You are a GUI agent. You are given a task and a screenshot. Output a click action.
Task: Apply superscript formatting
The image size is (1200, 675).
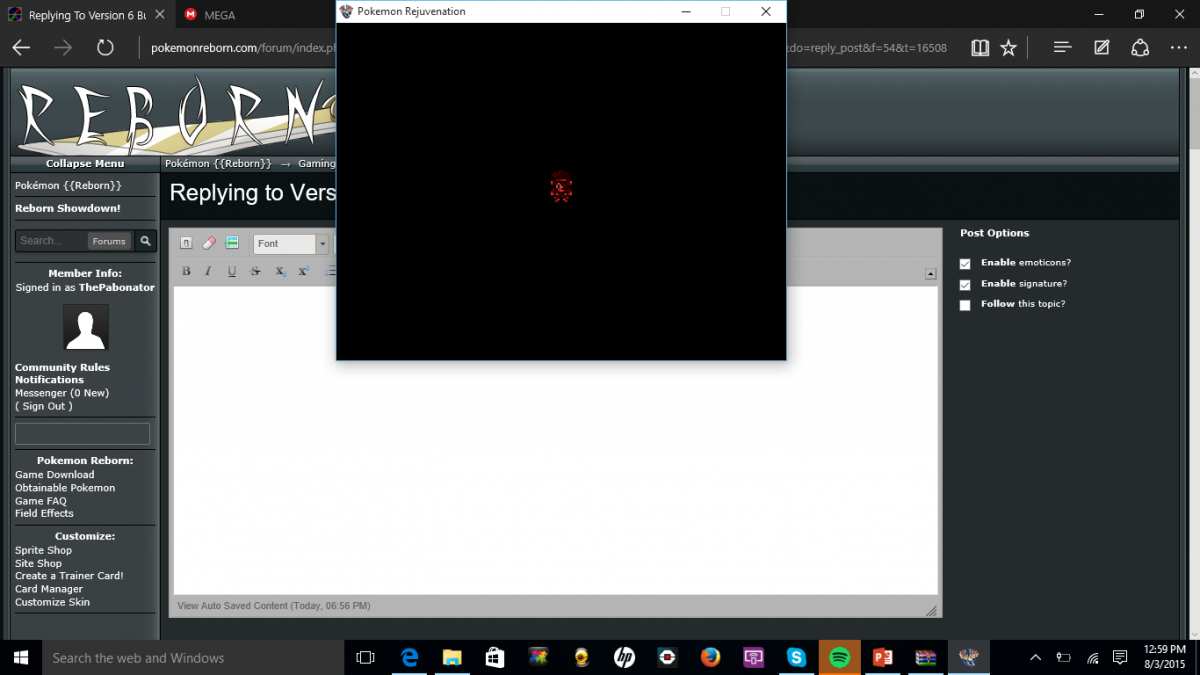(304, 271)
